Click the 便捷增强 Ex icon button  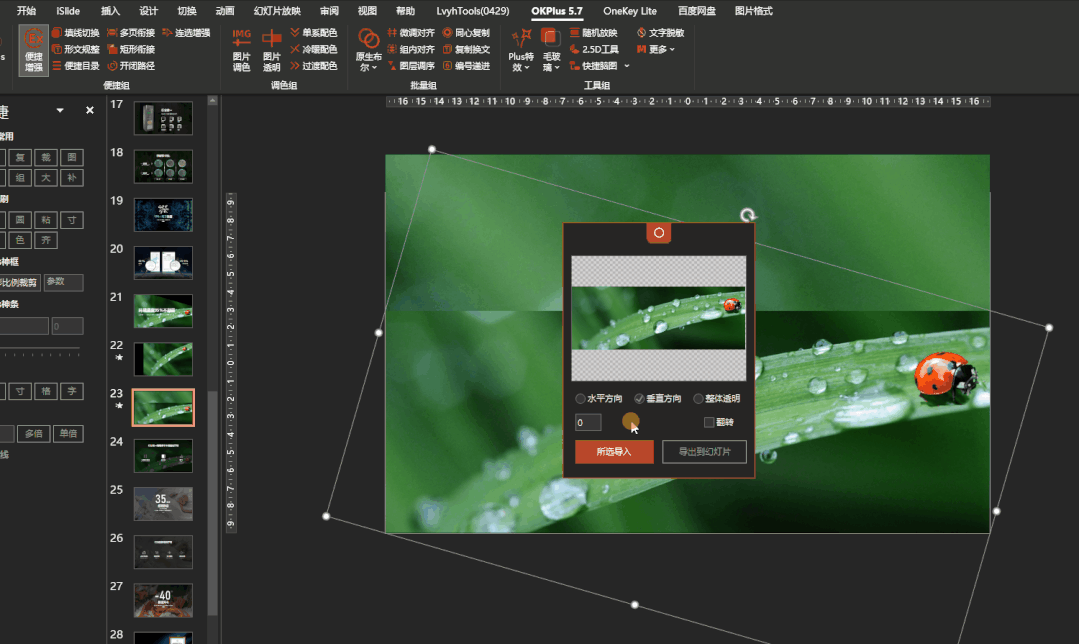point(33,50)
